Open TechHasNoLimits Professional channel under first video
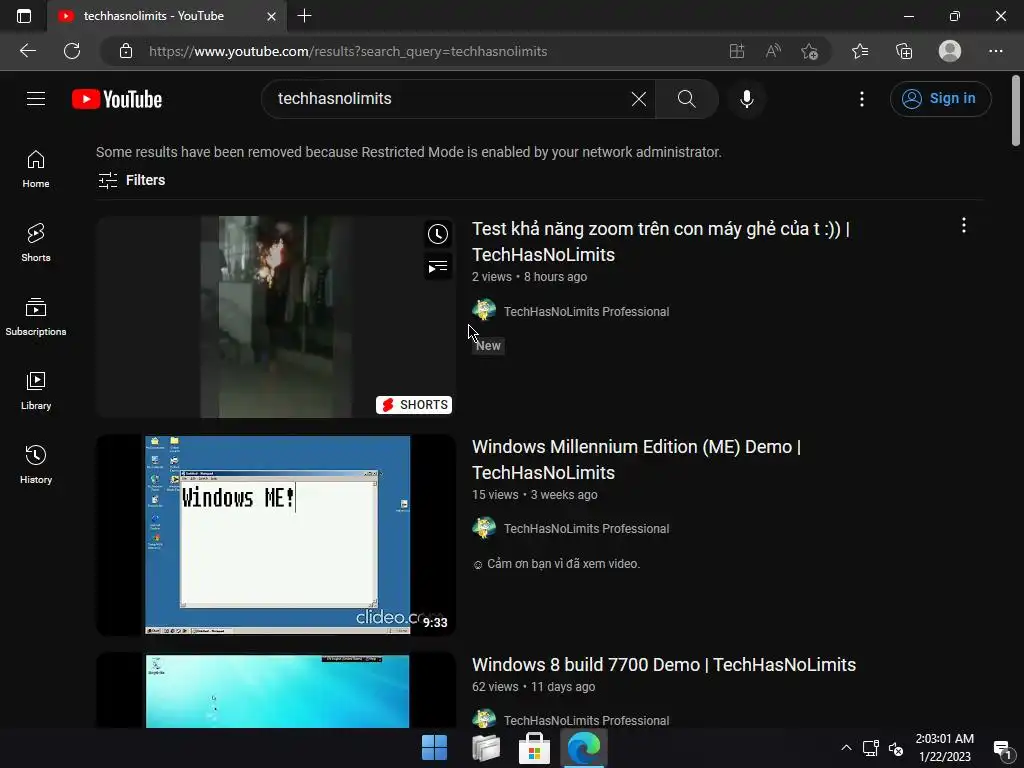 click(x=586, y=312)
